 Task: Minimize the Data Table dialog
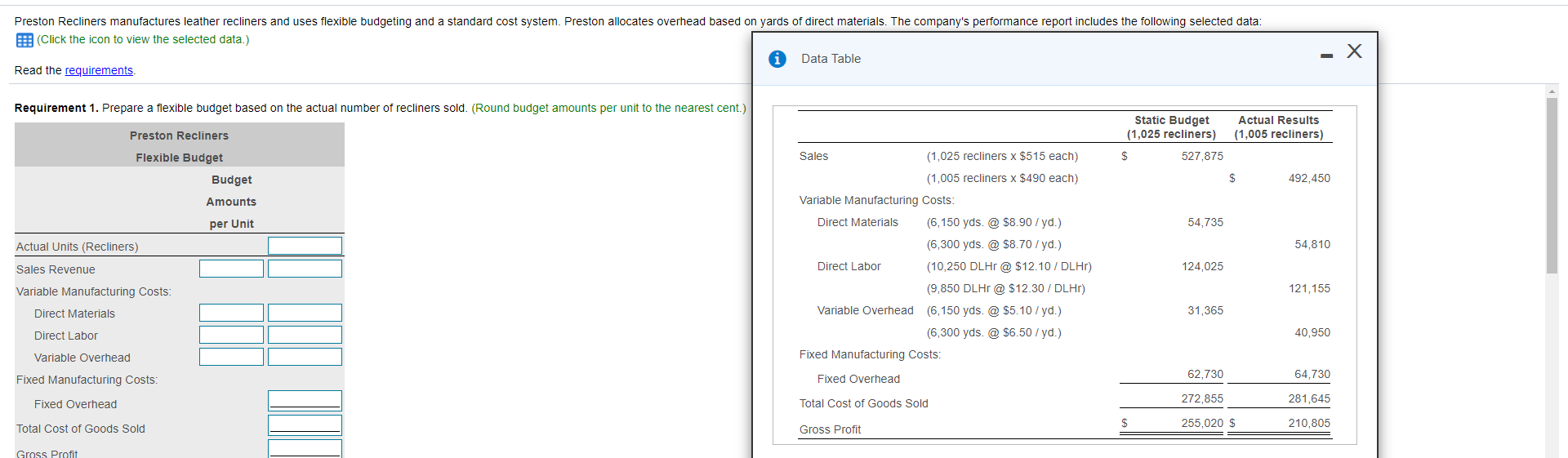1326,56
